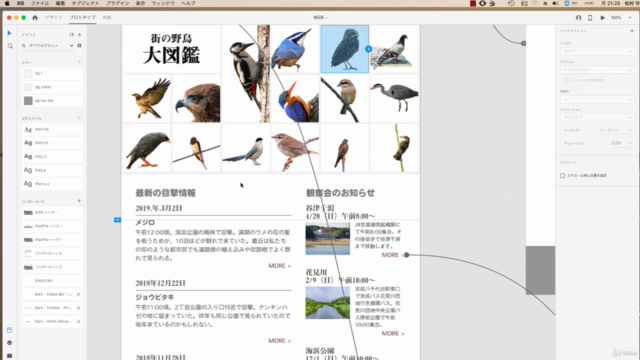
Task: Click the document link icon in Assets header
Action: coord(71,35)
